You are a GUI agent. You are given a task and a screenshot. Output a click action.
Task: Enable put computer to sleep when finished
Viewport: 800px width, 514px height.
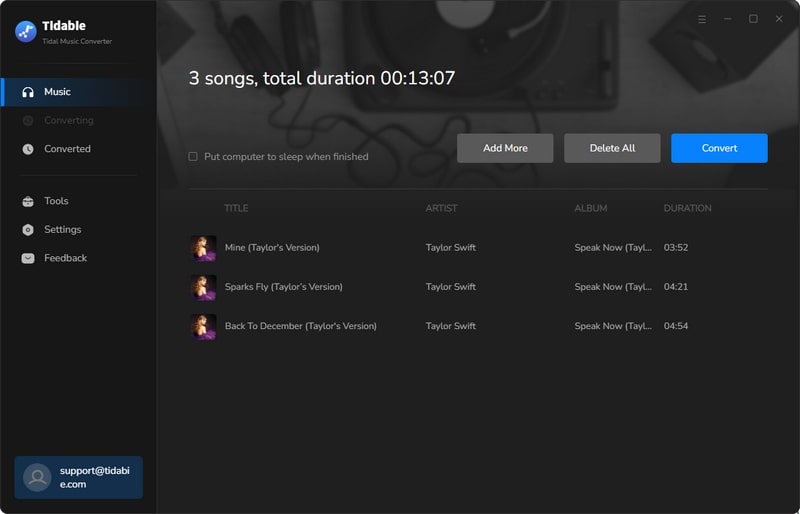click(x=193, y=157)
